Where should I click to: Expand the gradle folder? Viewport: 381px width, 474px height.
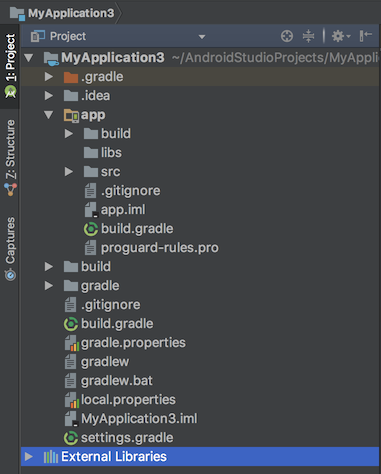click(49, 285)
